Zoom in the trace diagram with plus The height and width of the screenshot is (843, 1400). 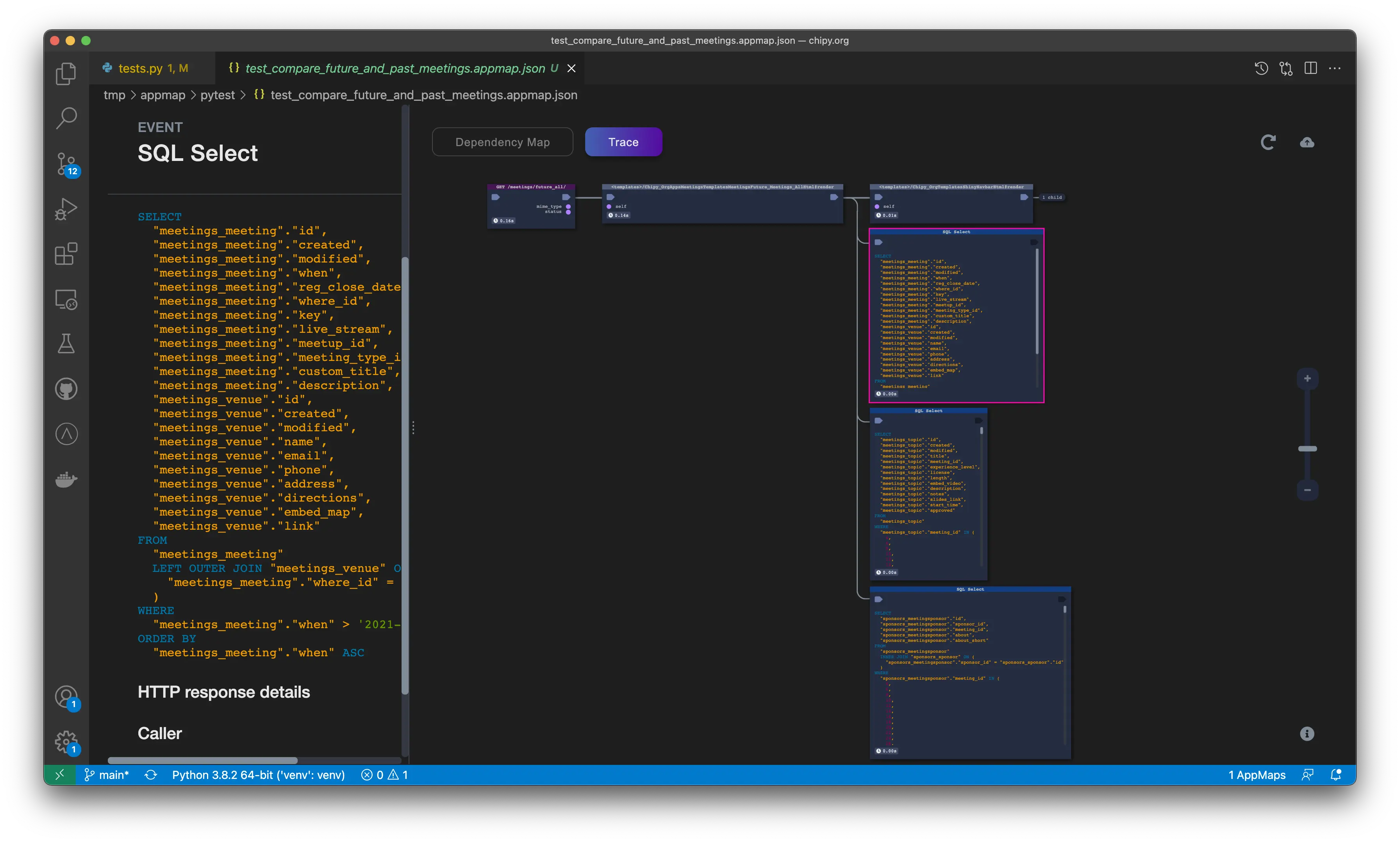coord(1307,379)
